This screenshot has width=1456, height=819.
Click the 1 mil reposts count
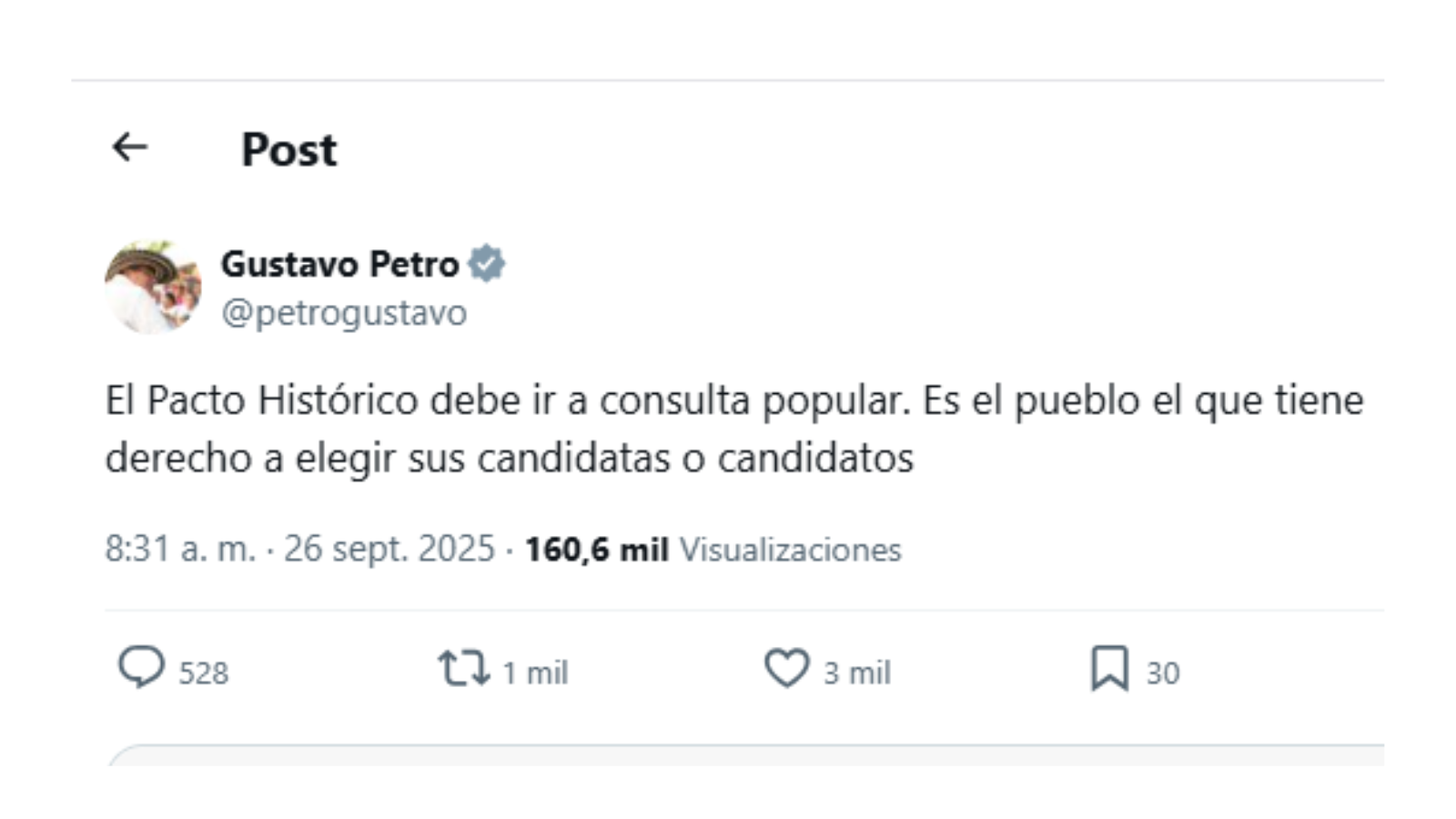[x=535, y=673]
